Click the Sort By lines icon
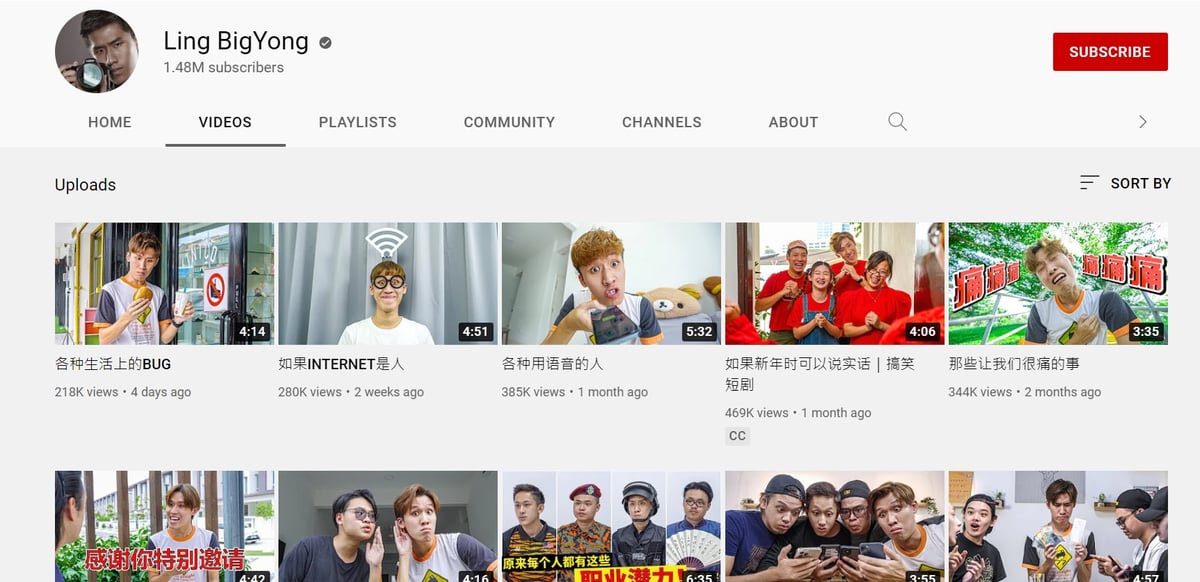 1089,183
